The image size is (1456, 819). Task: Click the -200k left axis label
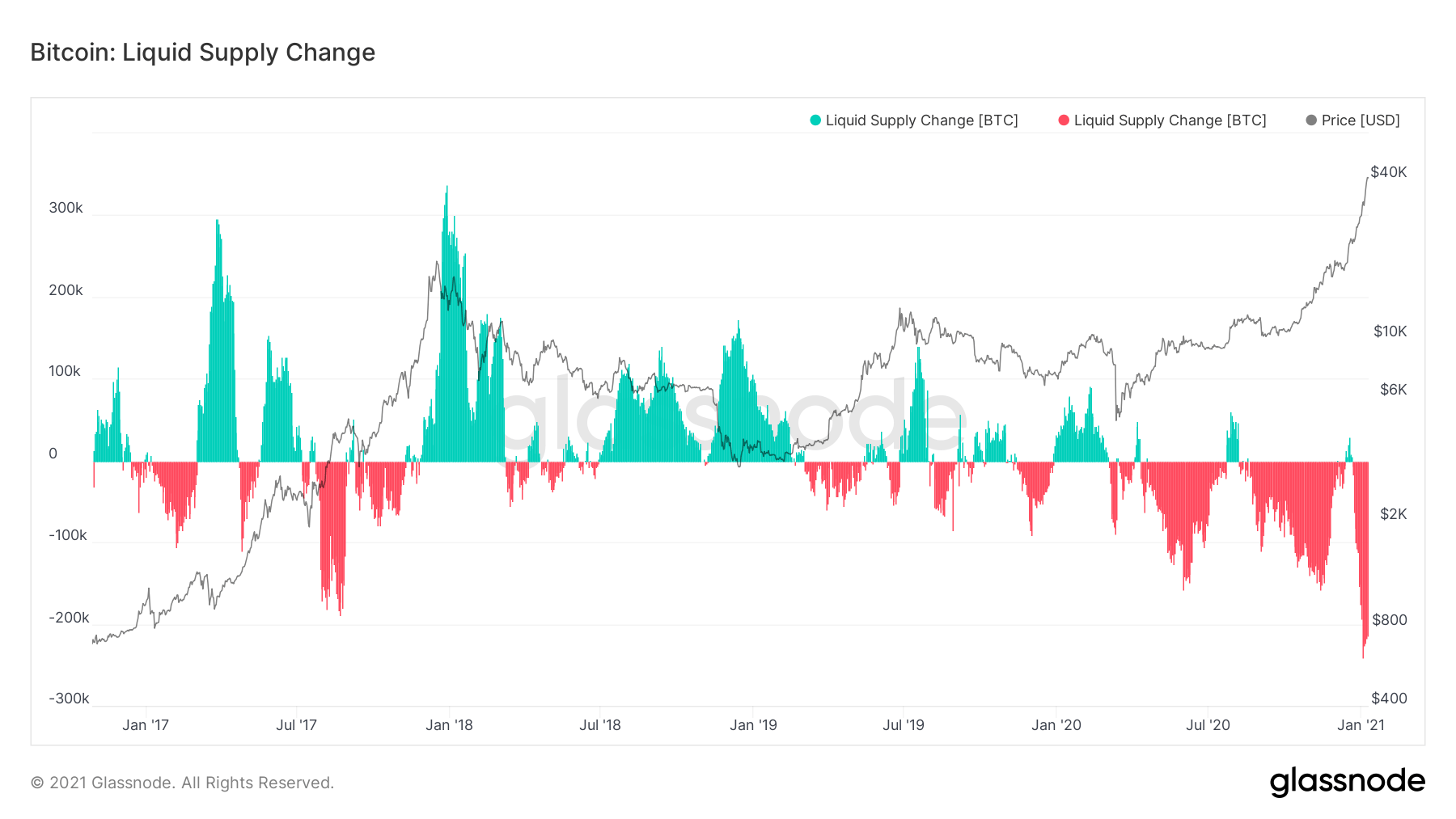(x=69, y=618)
